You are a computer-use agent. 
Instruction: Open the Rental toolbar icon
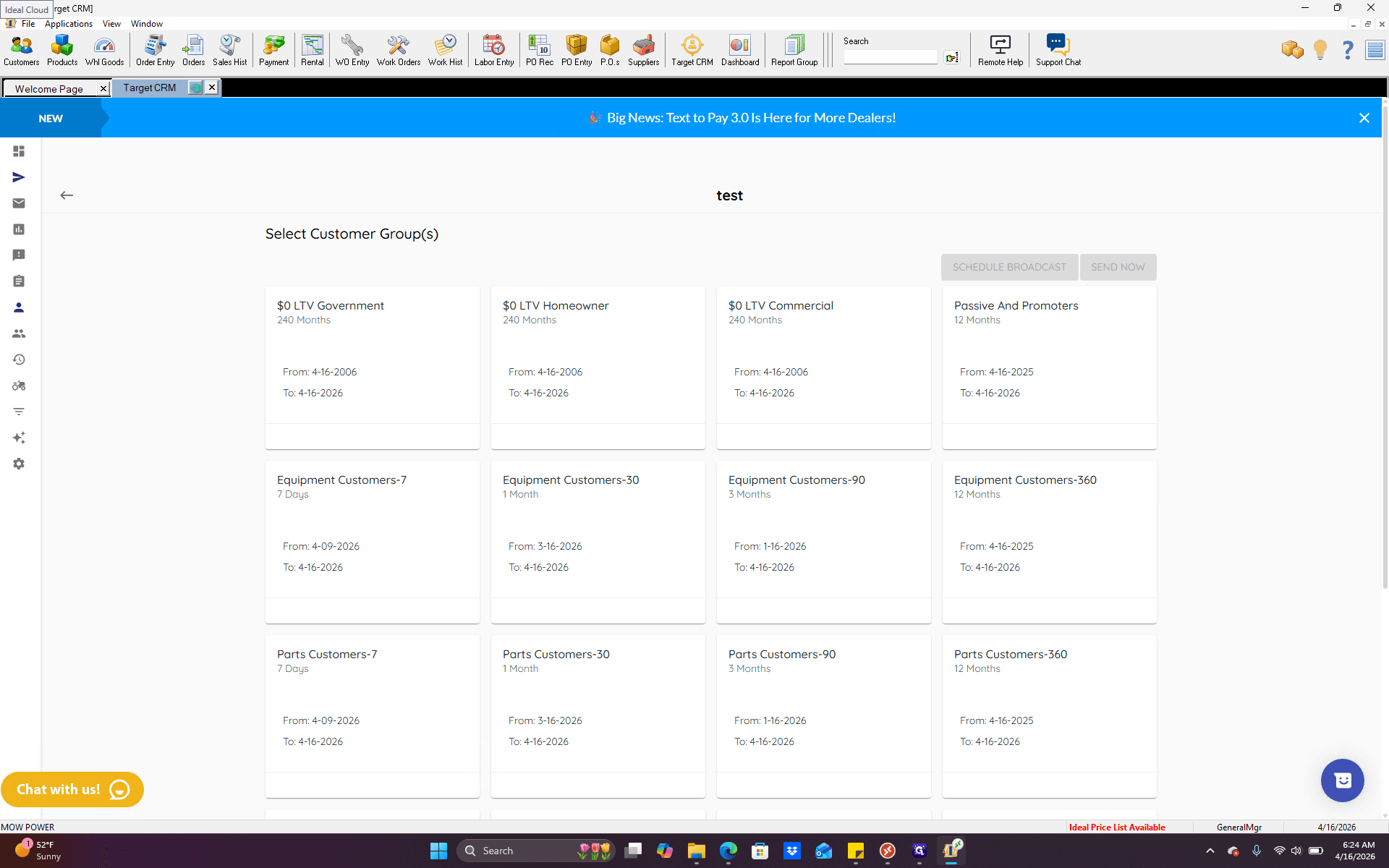[313, 51]
